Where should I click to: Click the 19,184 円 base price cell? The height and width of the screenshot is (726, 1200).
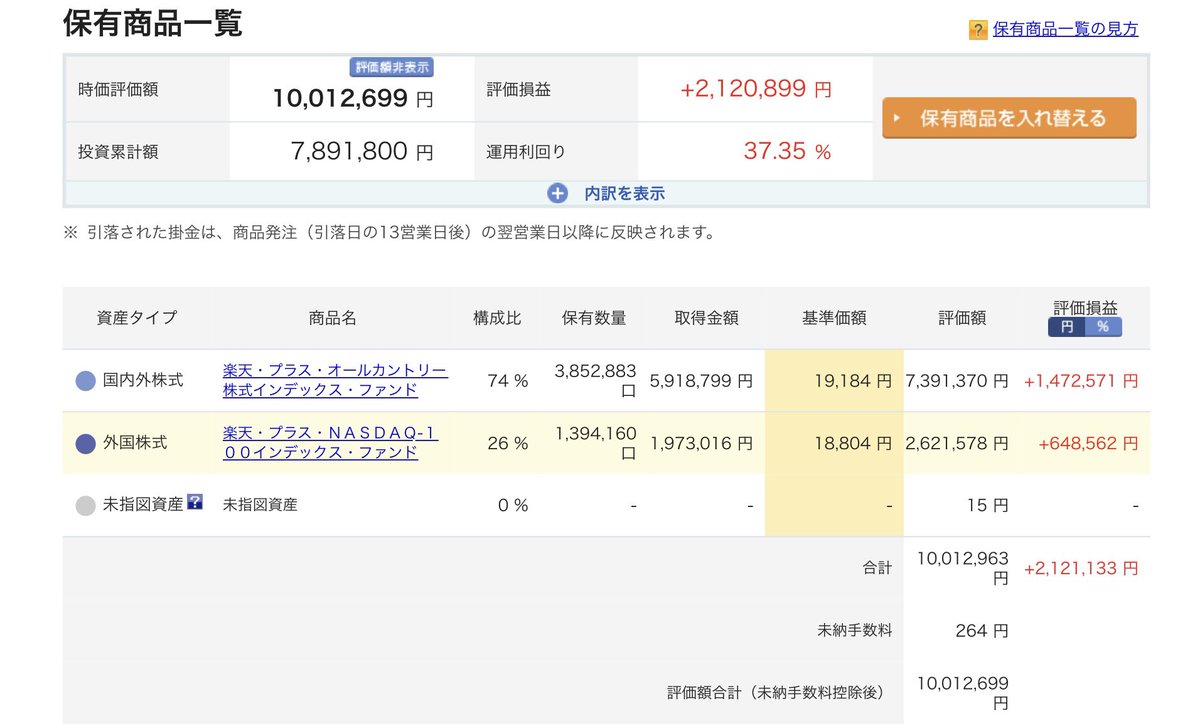coord(852,381)
